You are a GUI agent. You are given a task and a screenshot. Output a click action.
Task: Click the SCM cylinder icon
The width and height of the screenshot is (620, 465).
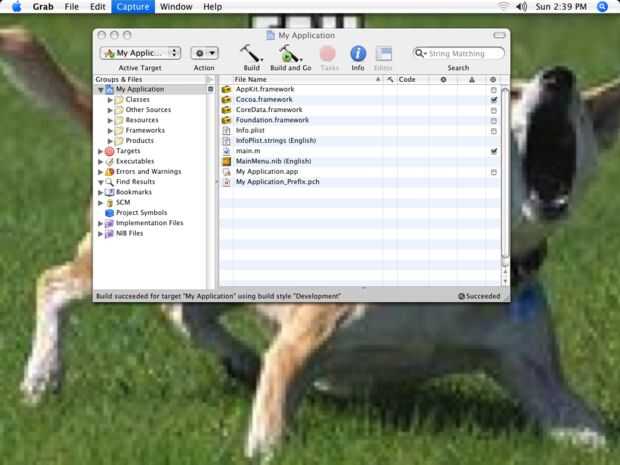pos(110,202)
